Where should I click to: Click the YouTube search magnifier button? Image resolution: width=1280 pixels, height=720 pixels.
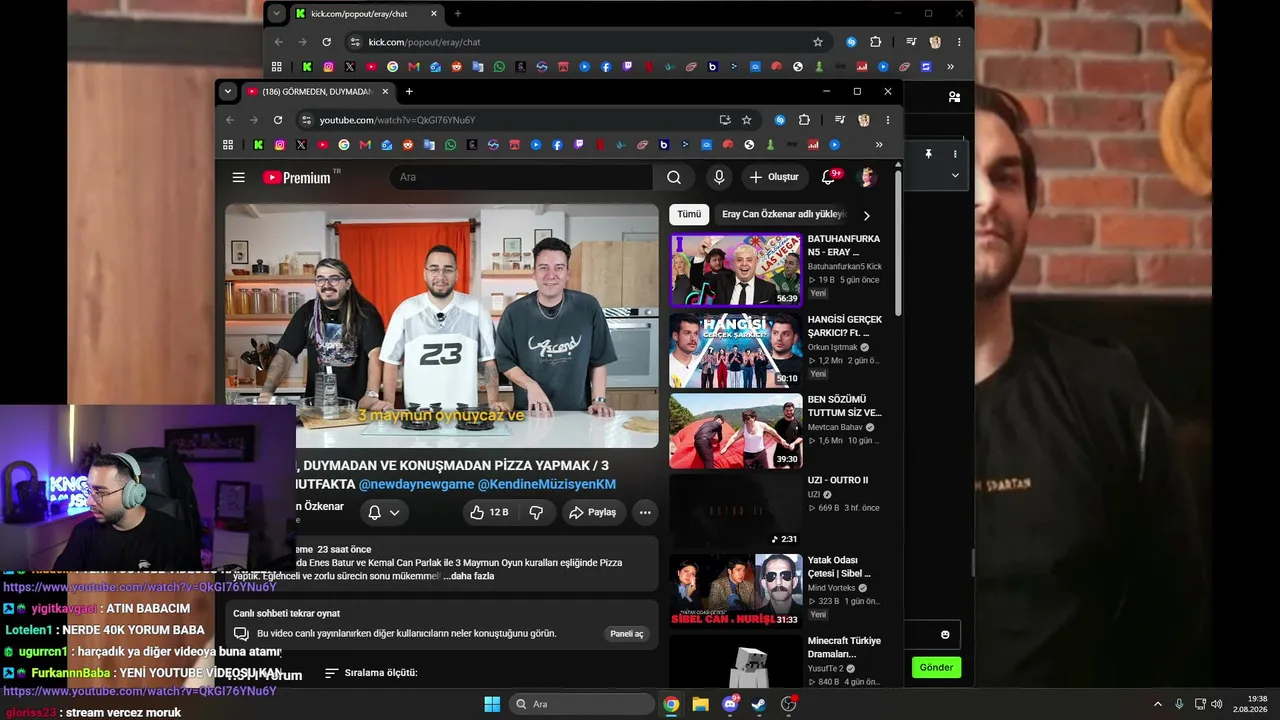coord(674,177)
